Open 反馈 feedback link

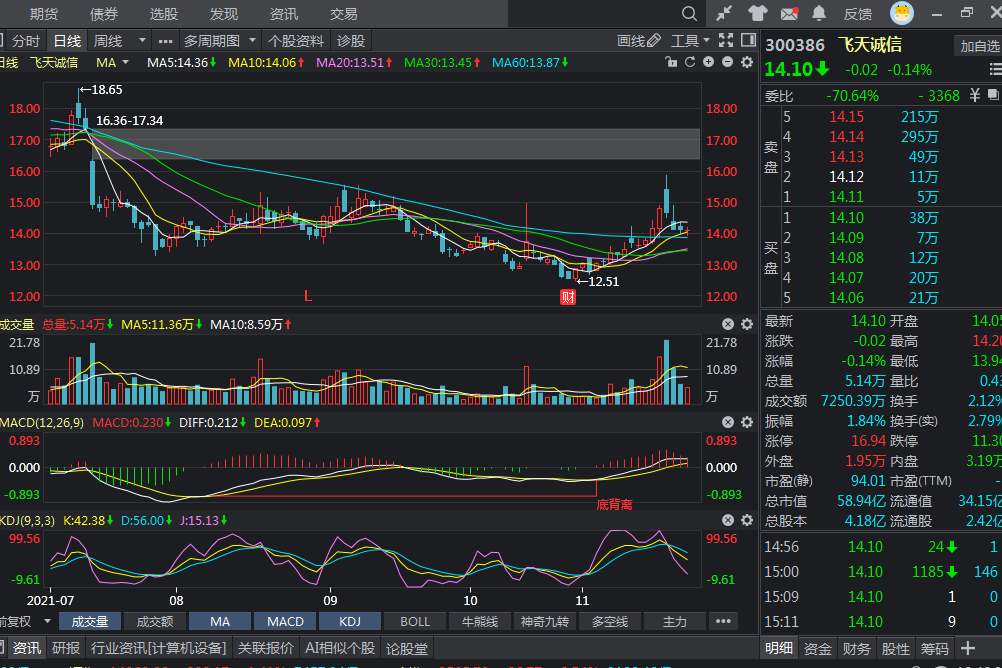[x=858, y=14]
